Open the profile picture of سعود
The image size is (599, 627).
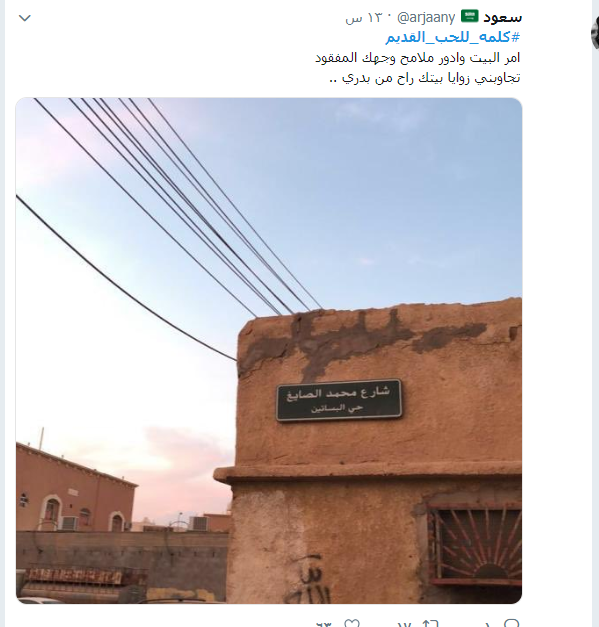click(595, 34)
